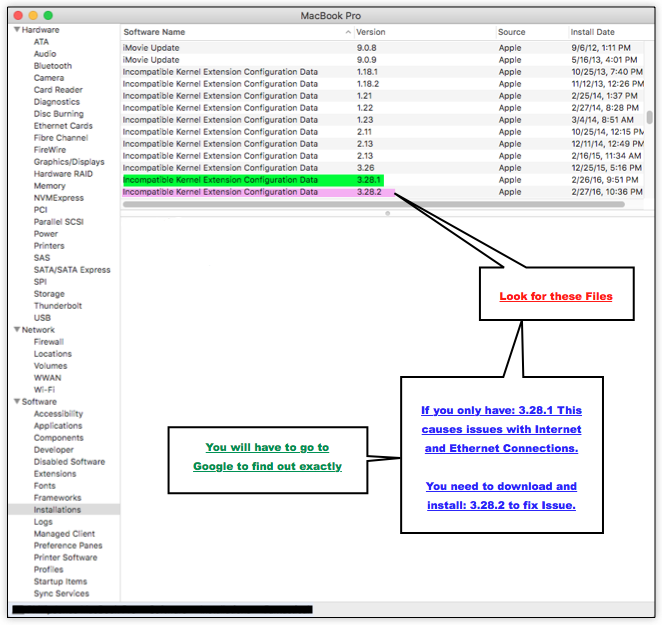Screen dimensions: 662x625
Task: Click the horizontal scrollbar below the table
Action: coord(374,204)
